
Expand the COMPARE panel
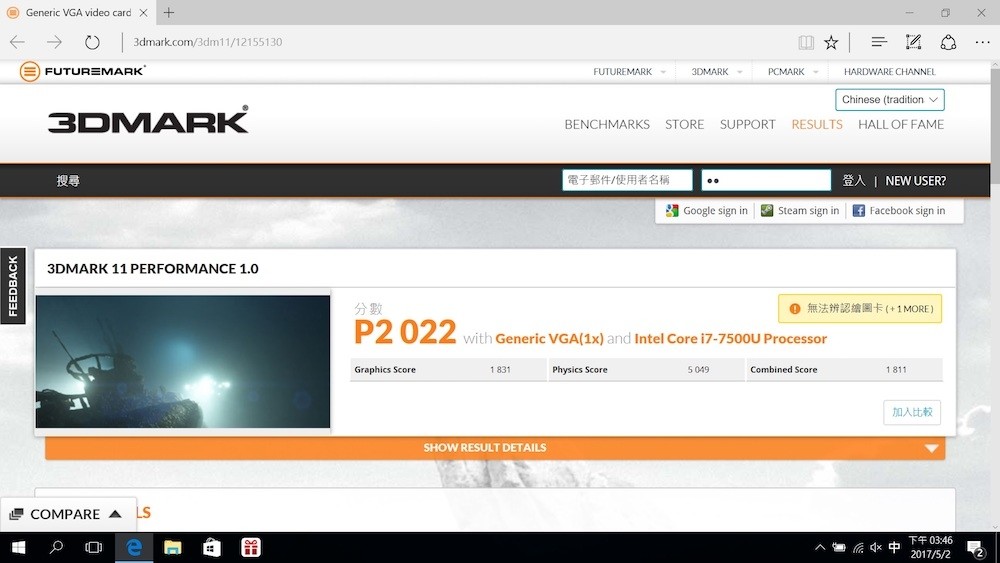tap(66, 514)
